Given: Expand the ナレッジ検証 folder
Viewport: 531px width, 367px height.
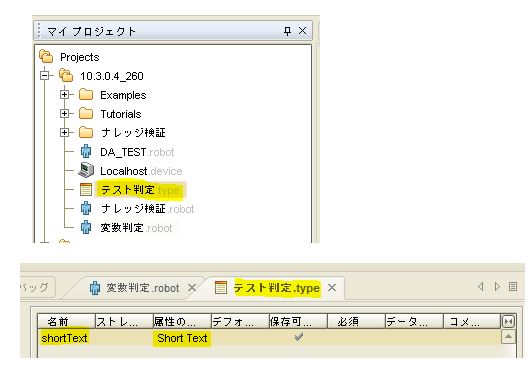Looking at the screenshot, I should 64,132.
